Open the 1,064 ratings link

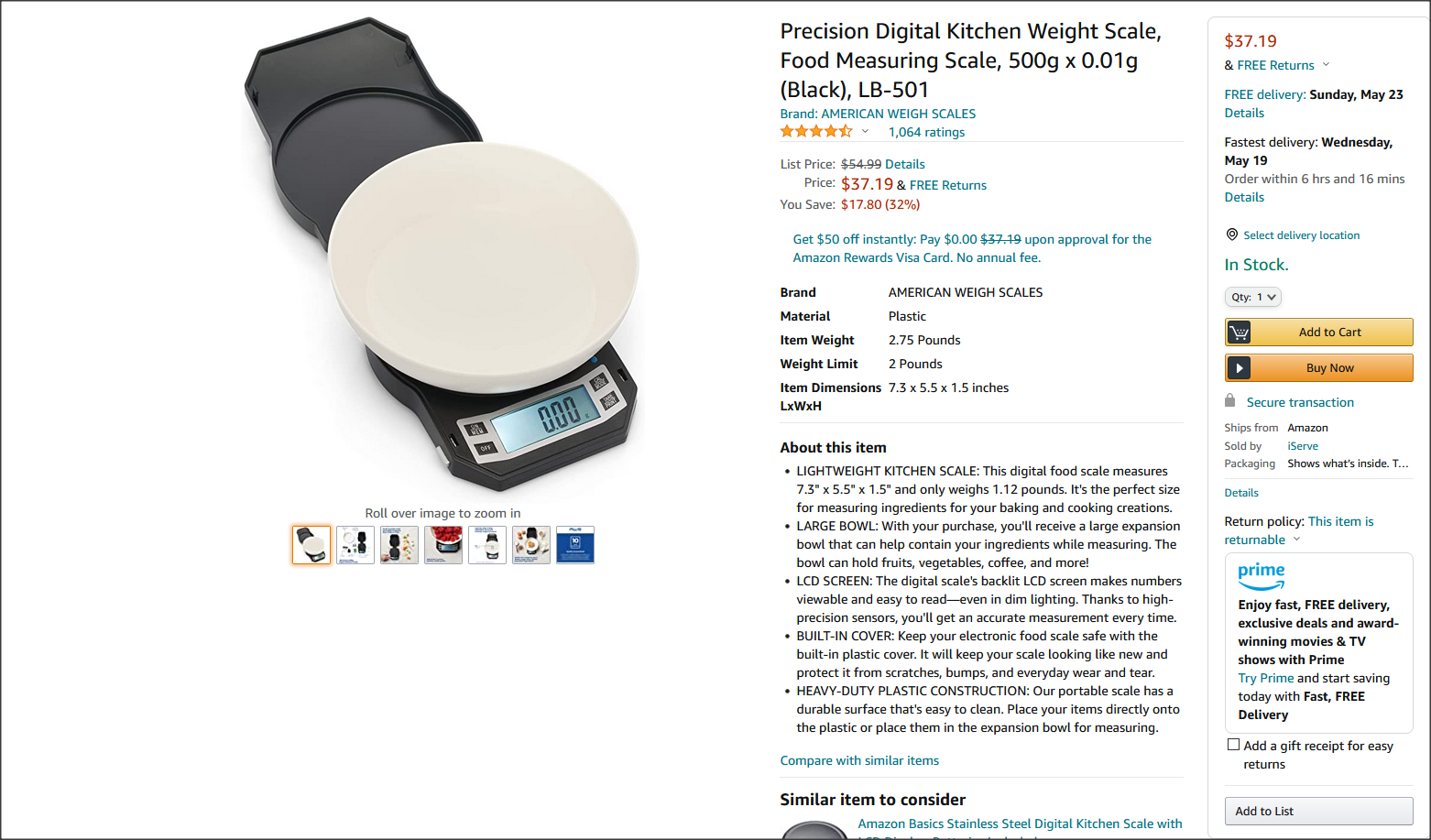[926, 132]
